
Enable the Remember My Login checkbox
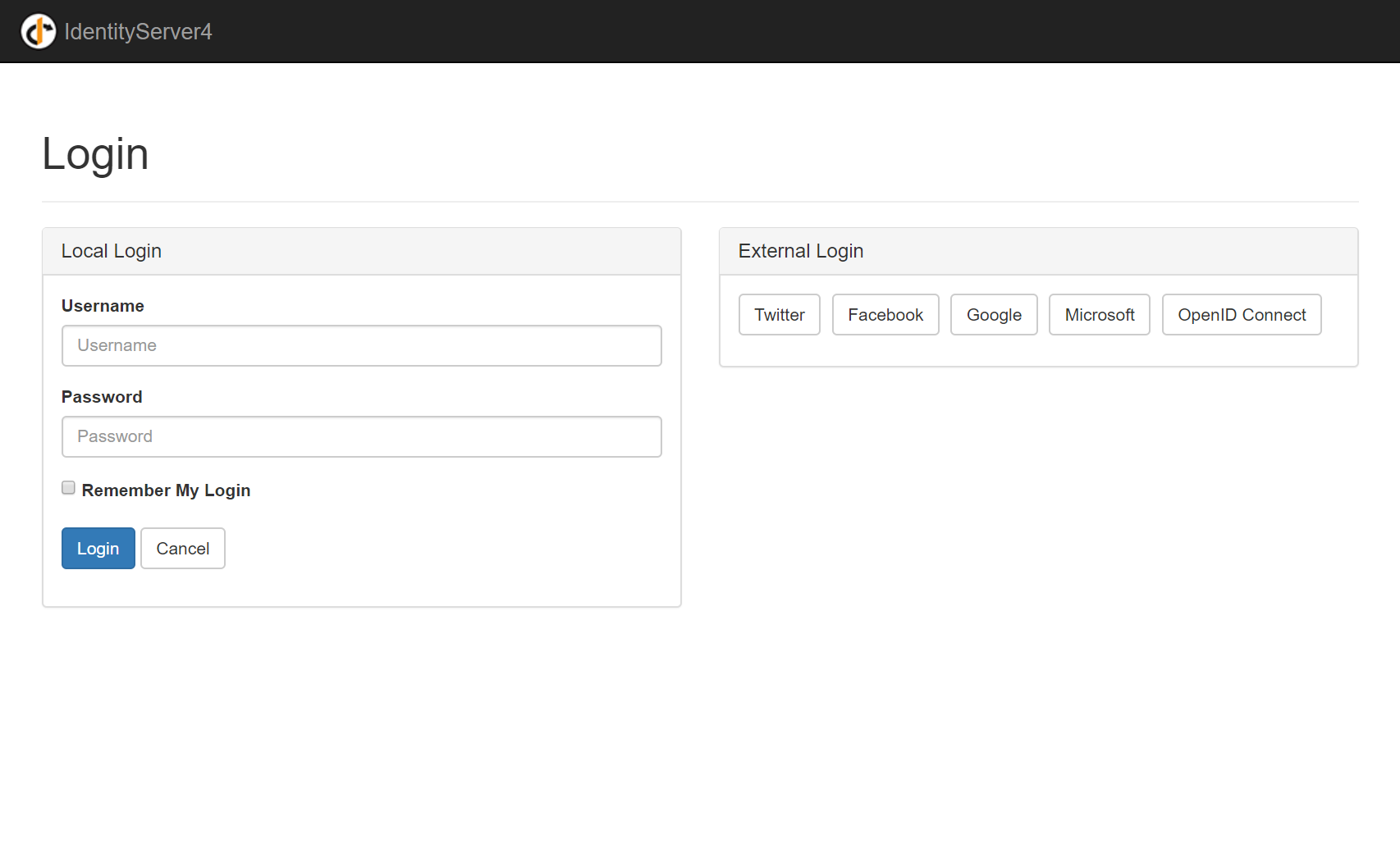coord(68,488)
